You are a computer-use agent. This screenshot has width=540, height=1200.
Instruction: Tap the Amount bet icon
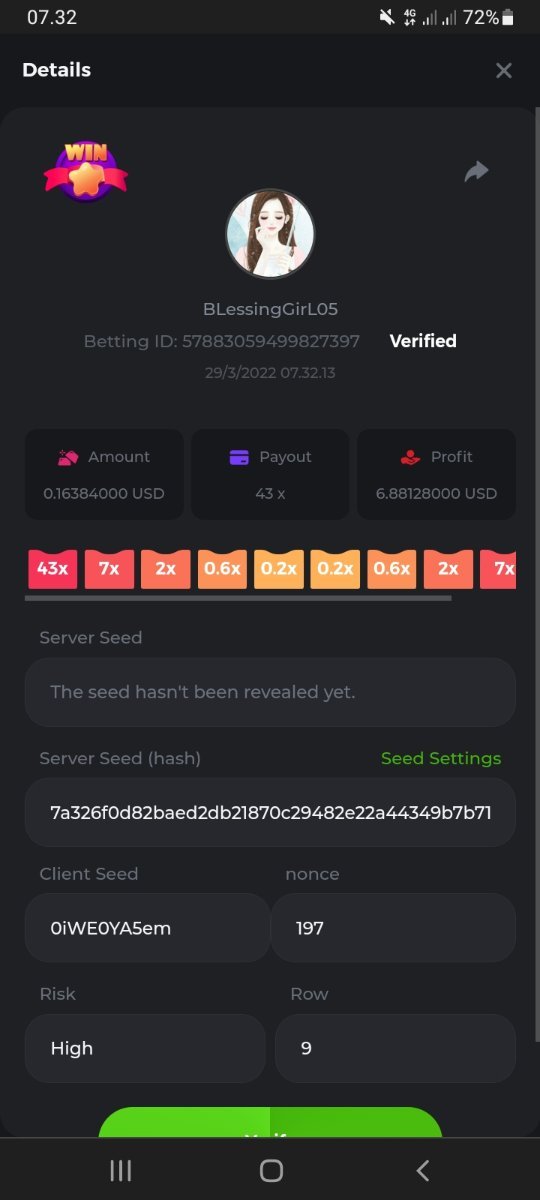68,457
